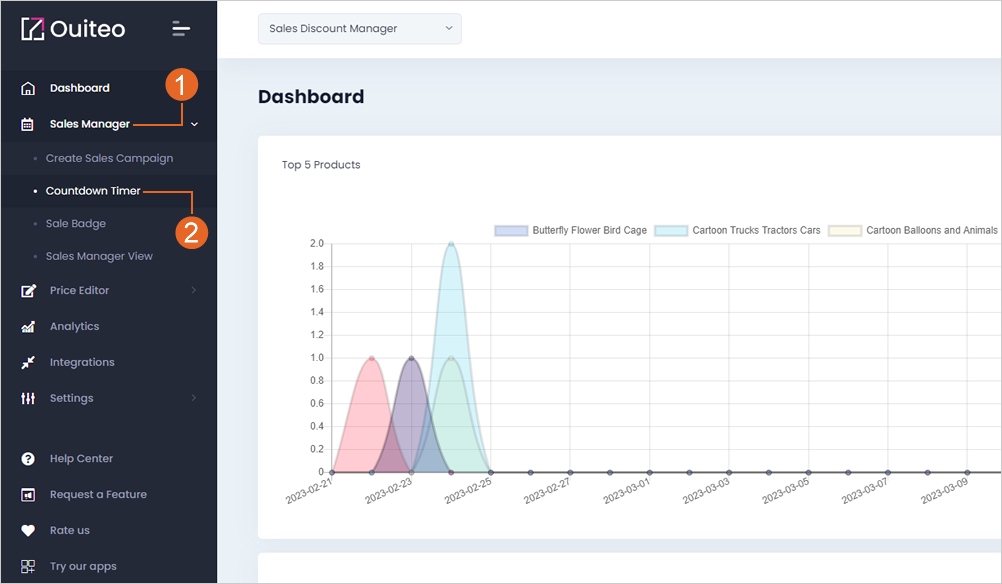Image resolution: width=1002 pixels, height=584 pixels.
Task: Collapse the Sales Manager submenu chevron
Action: pyautogui.click(x=194, y=124)
